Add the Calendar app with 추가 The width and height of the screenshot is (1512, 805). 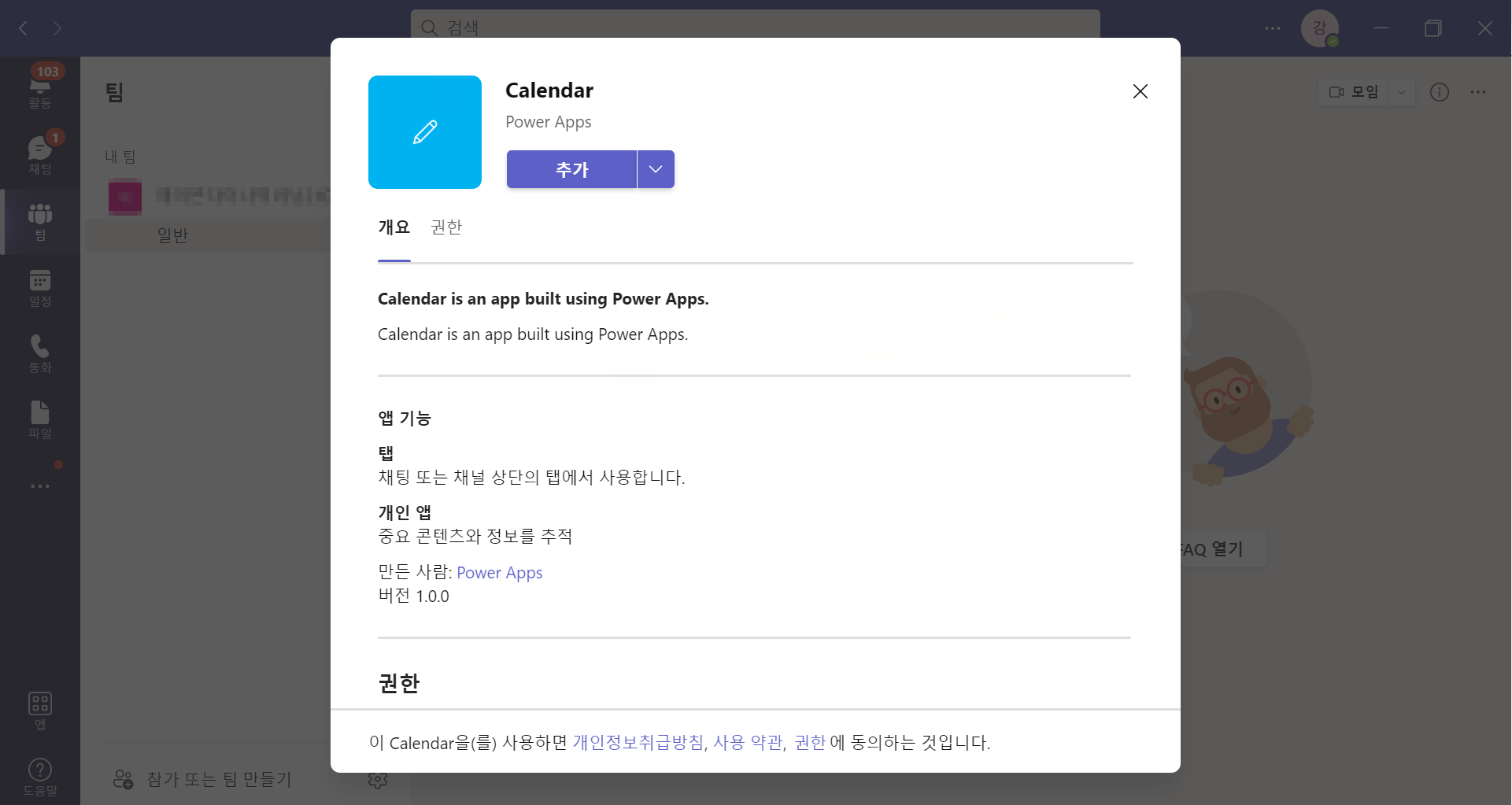pyautogui.click(x=571, y=169)
